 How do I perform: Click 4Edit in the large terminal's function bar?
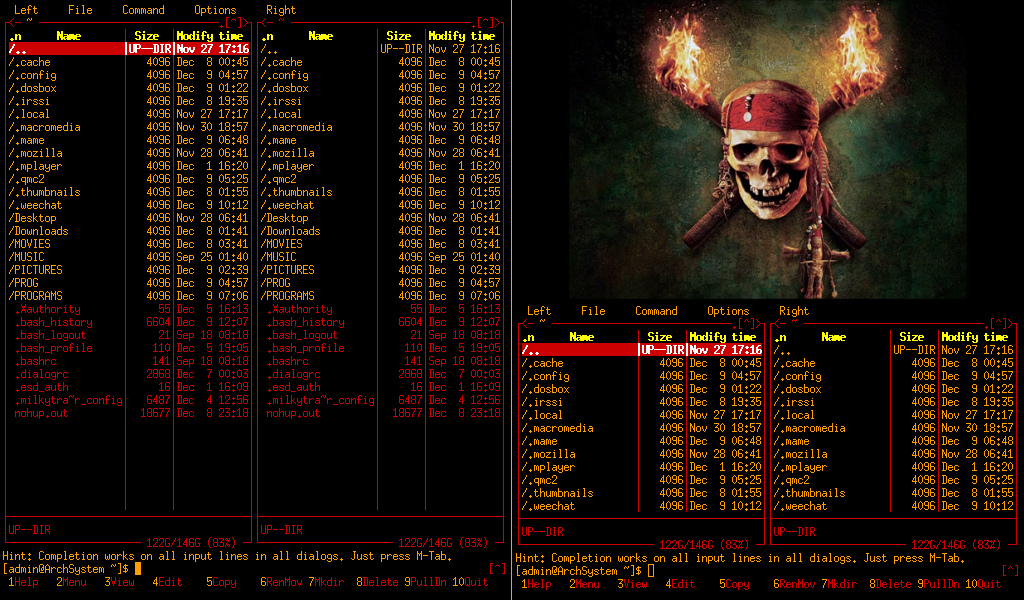coord(168,582)
